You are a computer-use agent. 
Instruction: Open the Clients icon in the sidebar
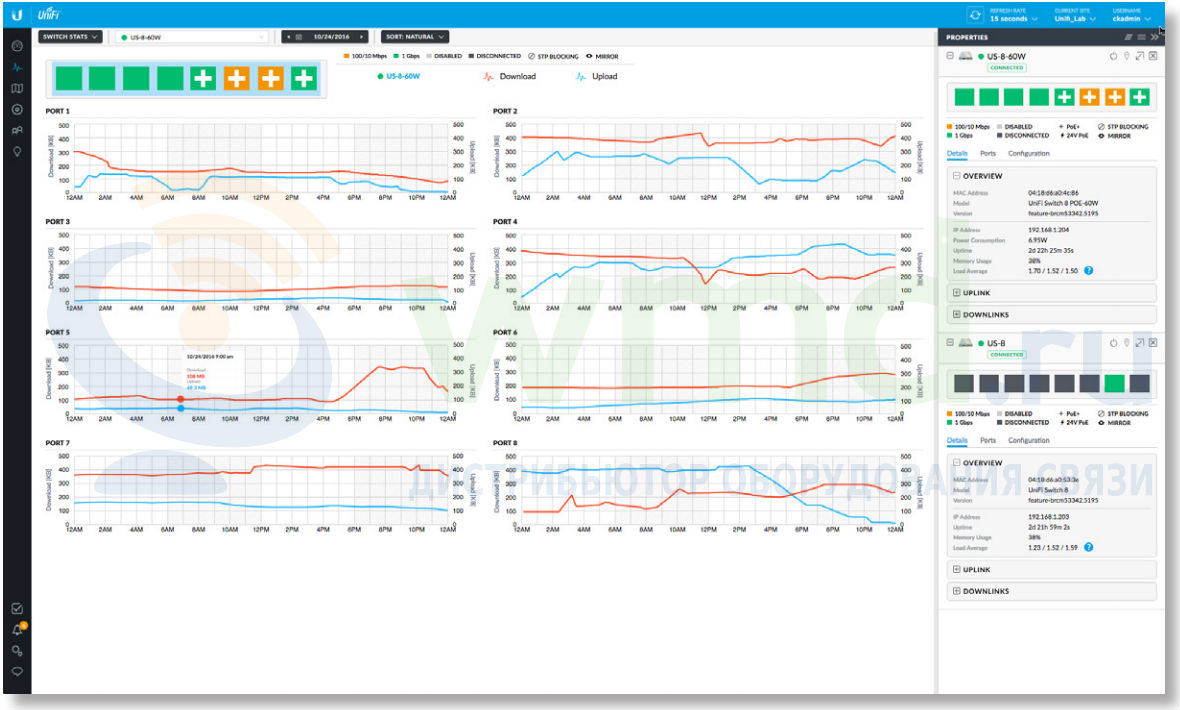coord(17,130)
